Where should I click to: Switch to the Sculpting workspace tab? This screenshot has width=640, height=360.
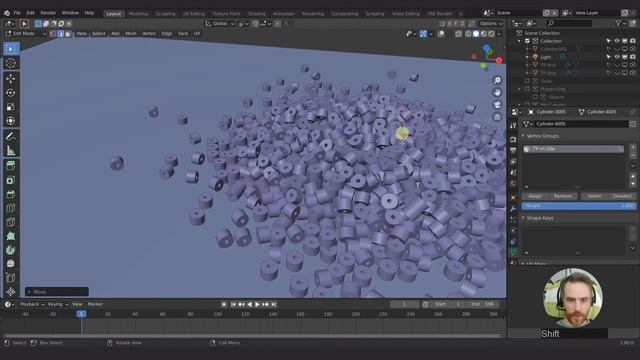tap(165, 13)
